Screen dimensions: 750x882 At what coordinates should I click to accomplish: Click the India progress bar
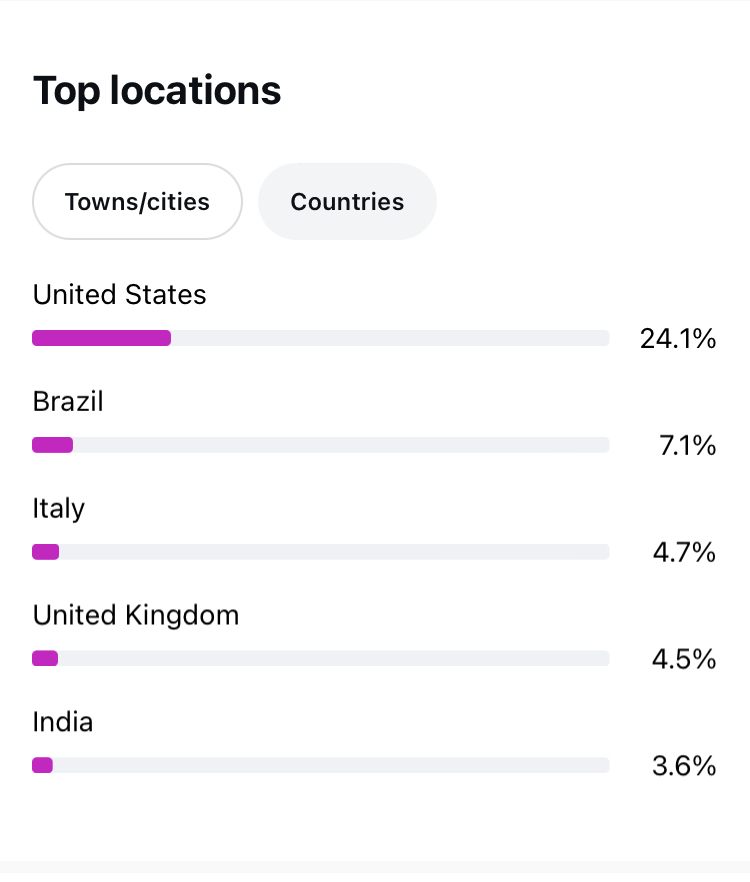[x=321, y=765]
